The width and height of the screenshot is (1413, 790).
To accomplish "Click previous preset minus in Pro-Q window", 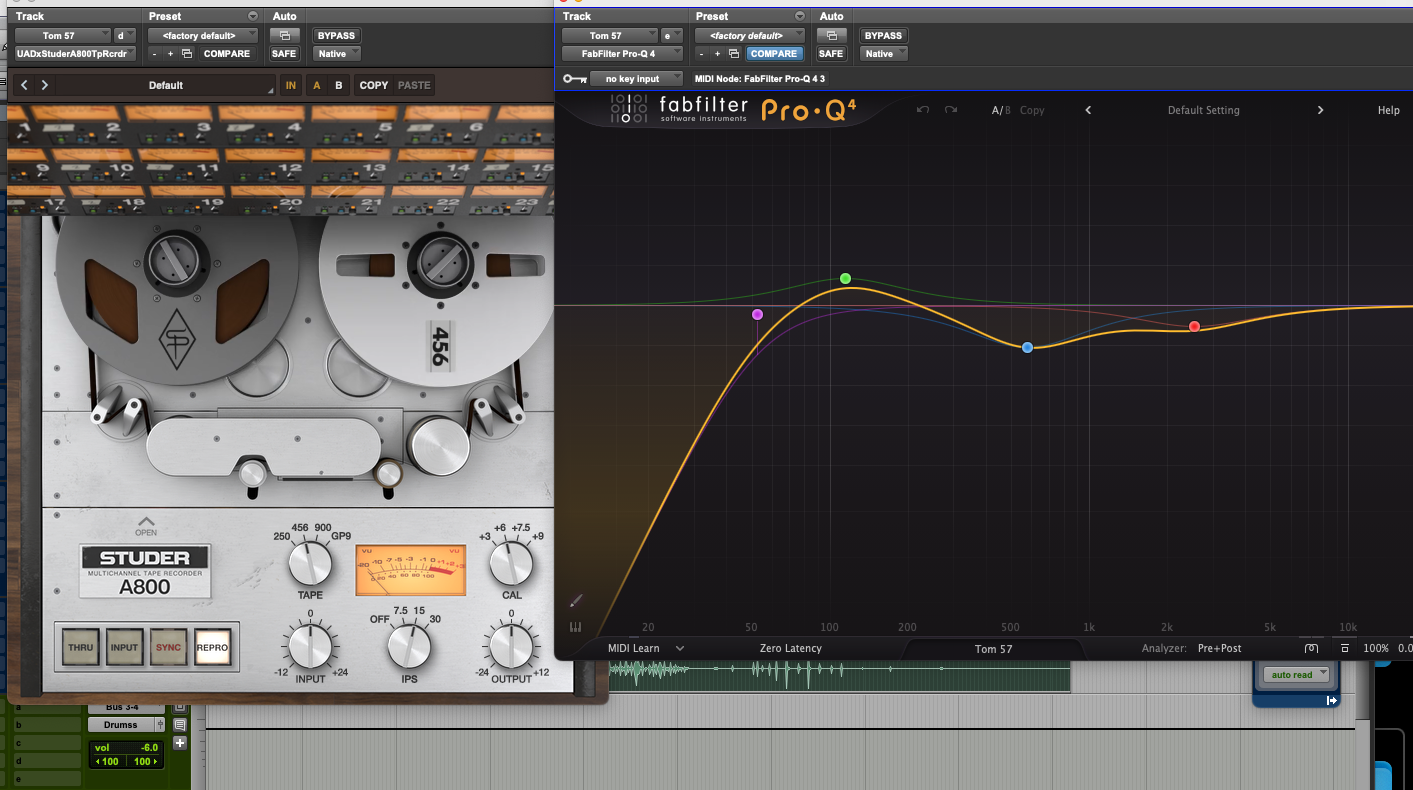I will point(702,54).
